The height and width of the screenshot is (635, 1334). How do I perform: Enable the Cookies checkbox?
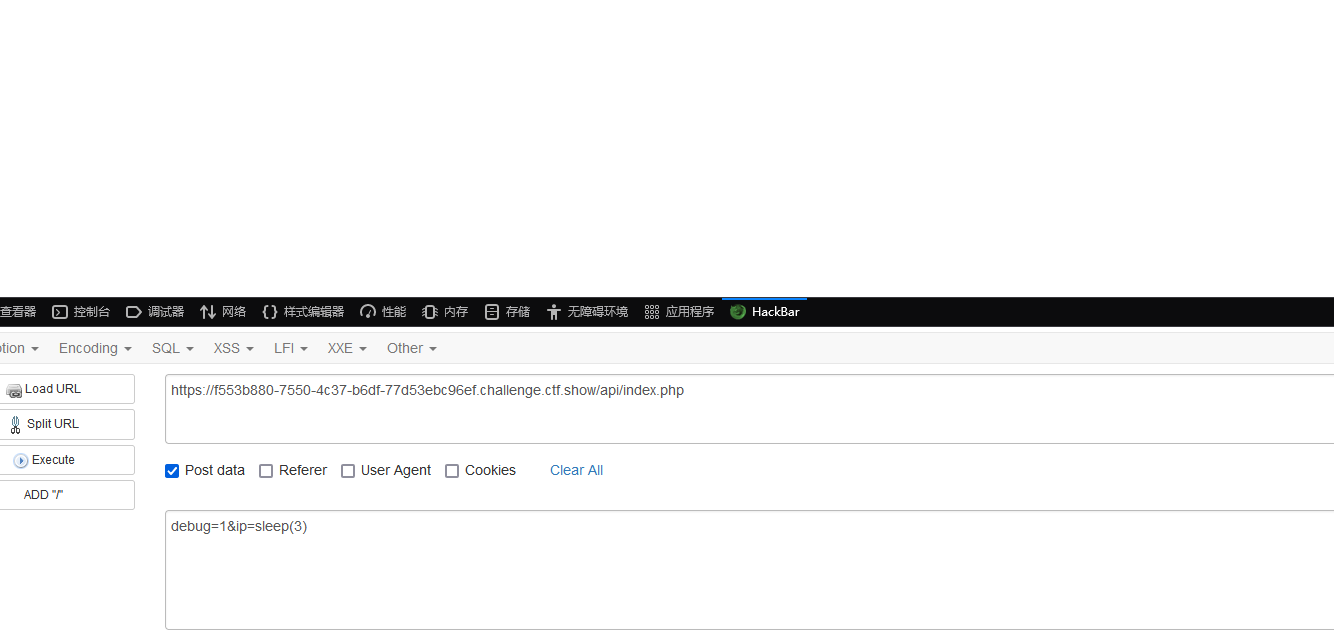coord(452,471)
